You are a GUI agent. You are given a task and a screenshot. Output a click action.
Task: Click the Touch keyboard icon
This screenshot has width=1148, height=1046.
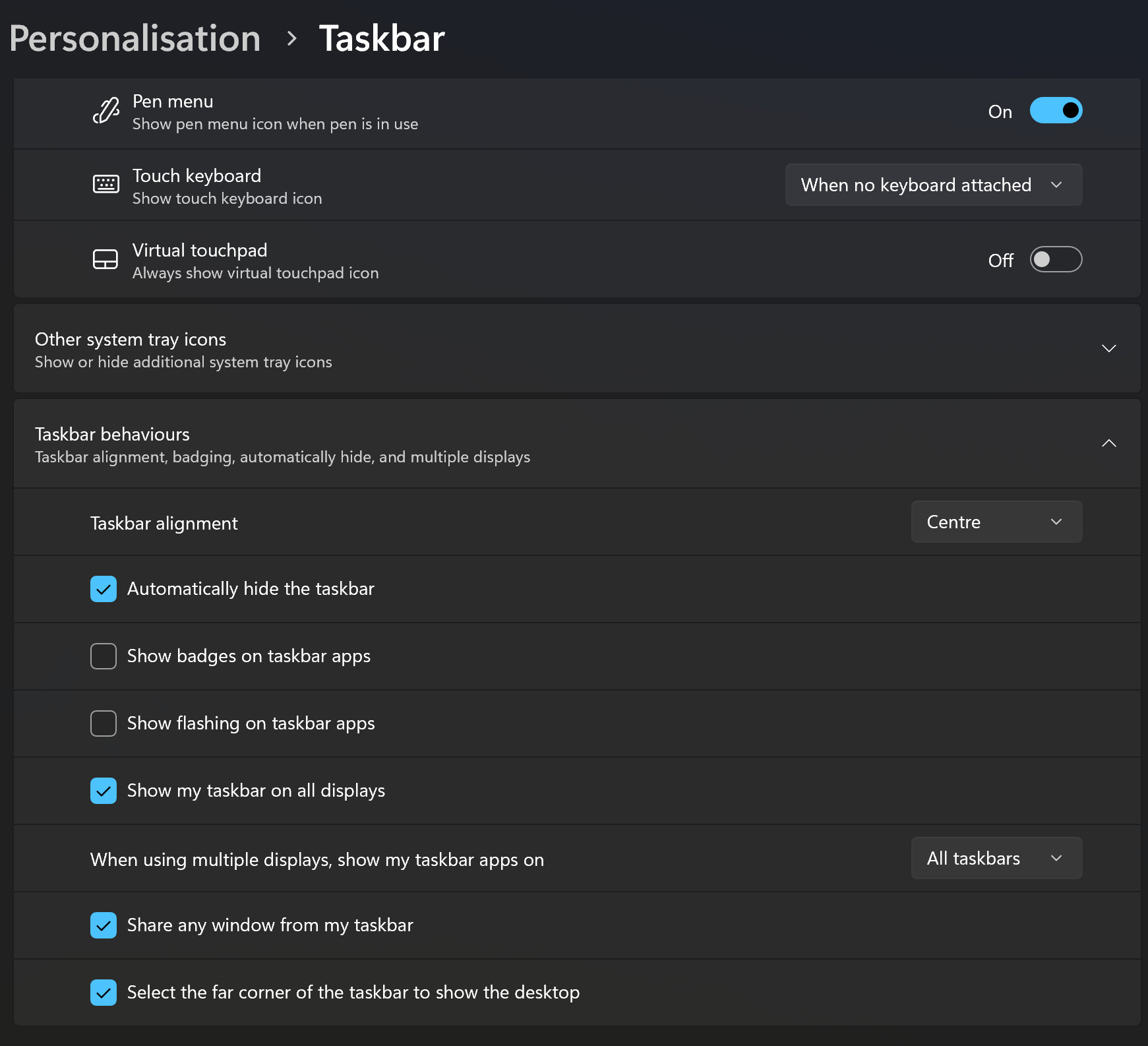[x=105, y=185]
